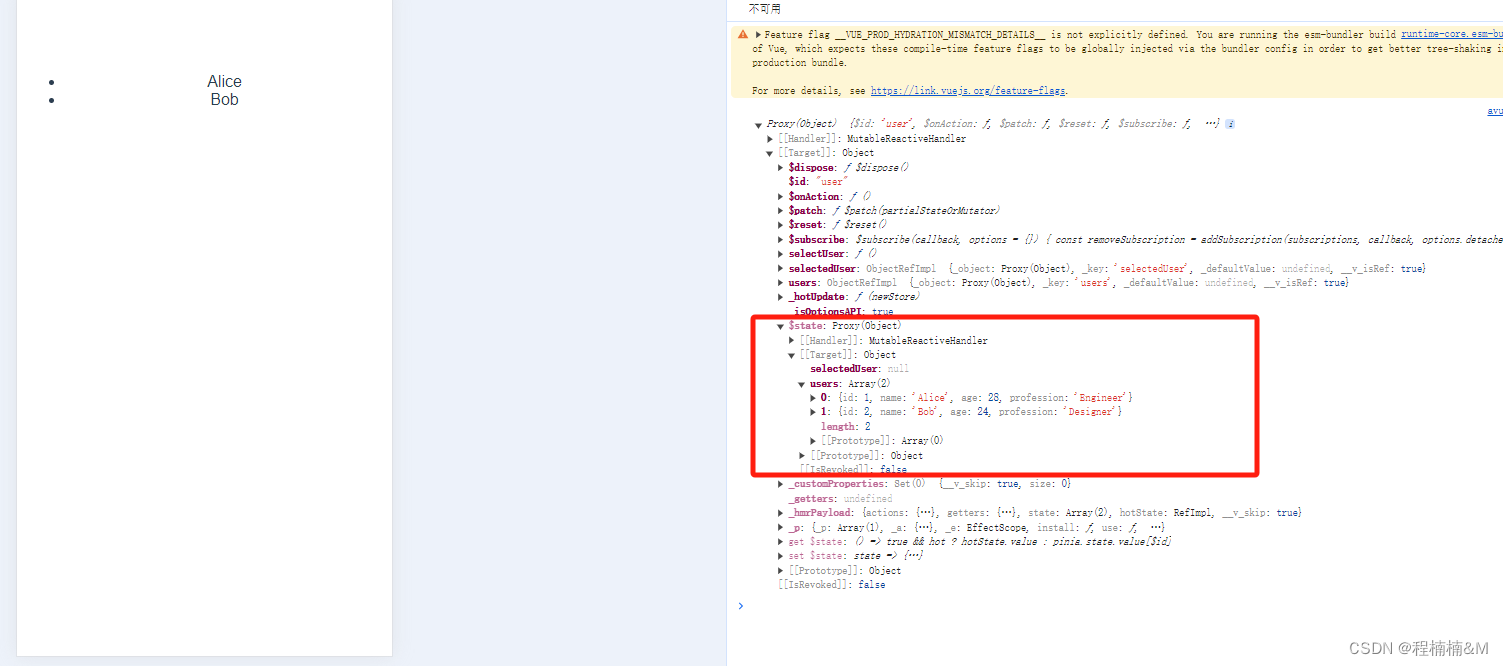
Task: Click the yellow warning triangle icon
Action: click(x=743, y=34)
